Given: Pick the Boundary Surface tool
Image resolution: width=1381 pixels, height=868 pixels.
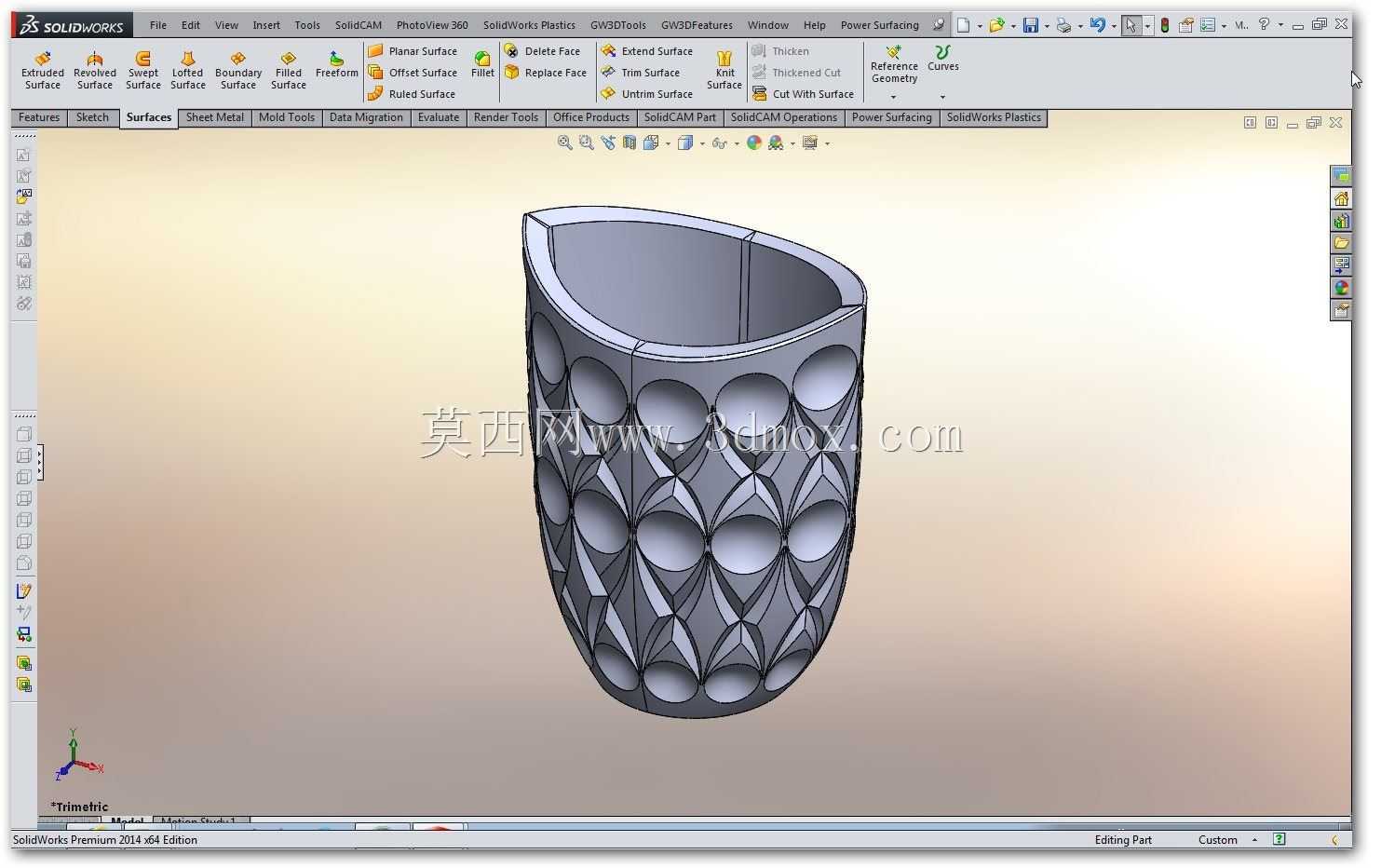Looking at the screenshot, I should coord(238,71).
